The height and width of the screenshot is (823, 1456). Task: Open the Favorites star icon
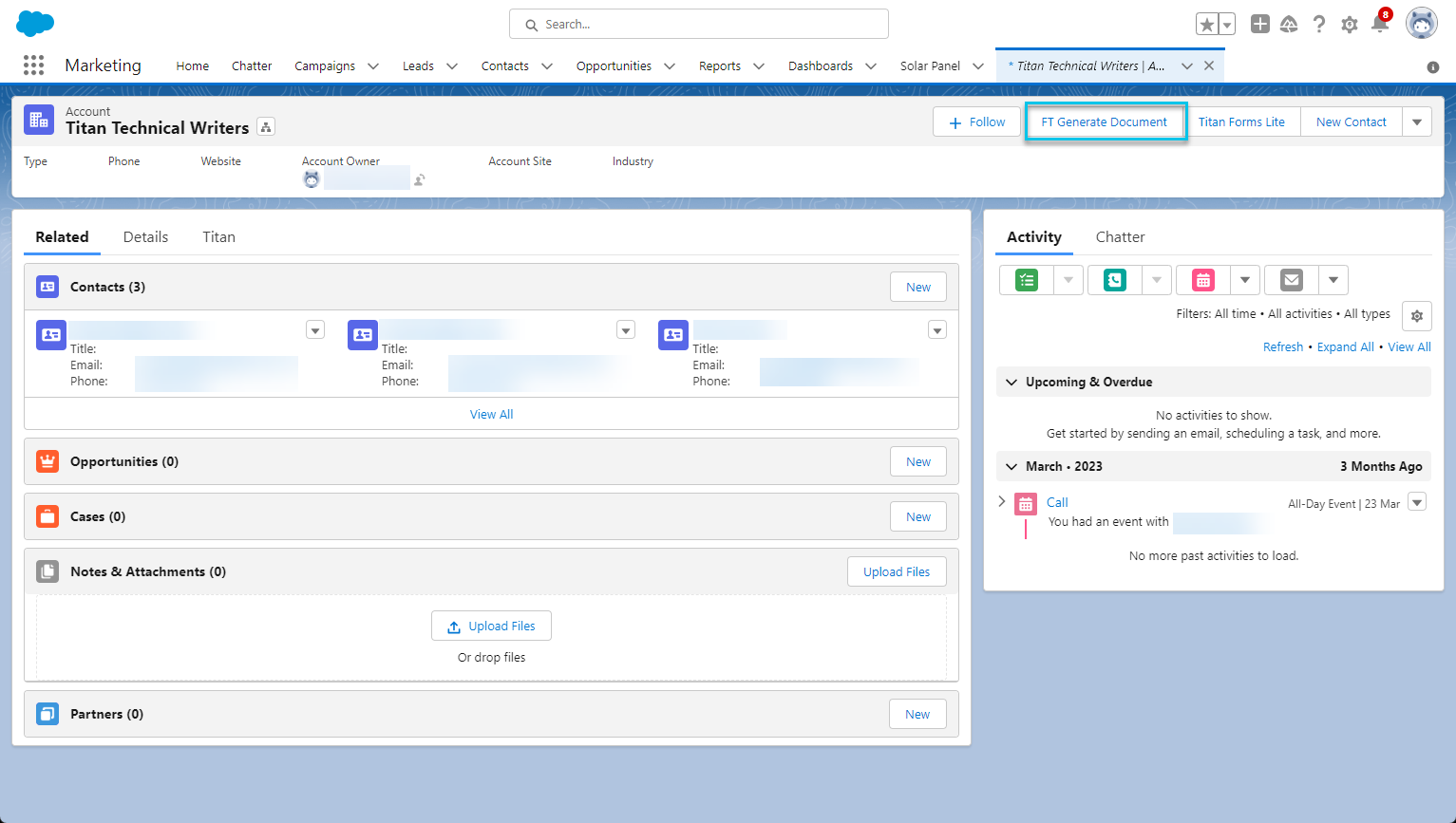coord(1207,25)
